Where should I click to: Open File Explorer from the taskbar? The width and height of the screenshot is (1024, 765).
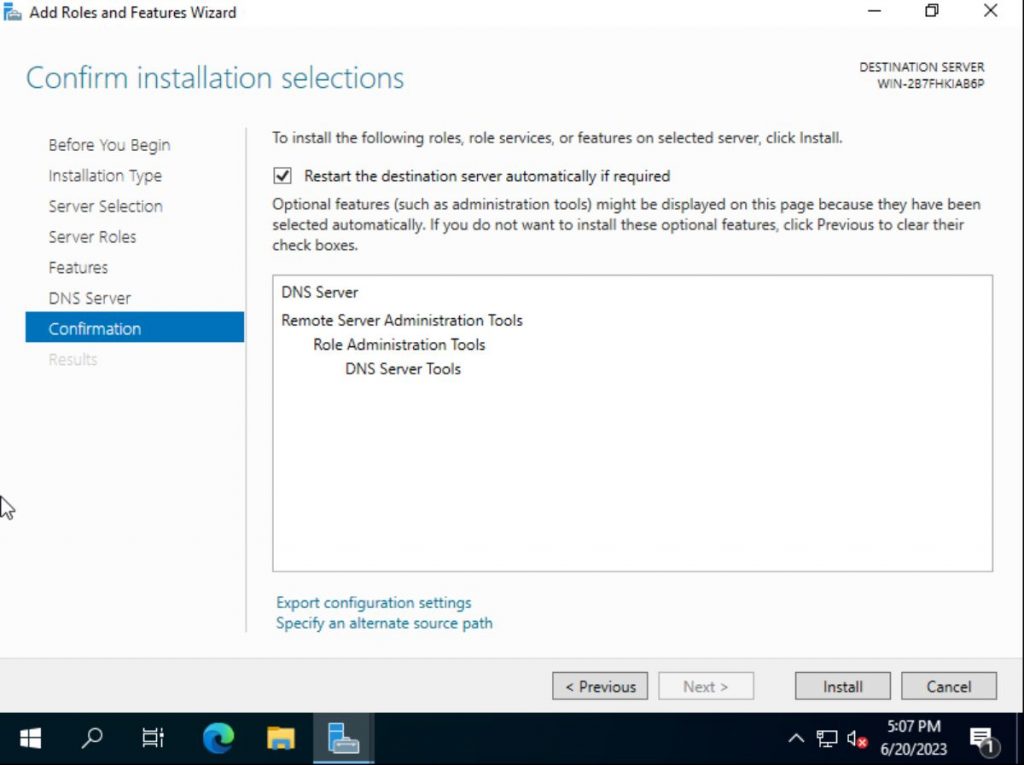[x=280, y=738]
